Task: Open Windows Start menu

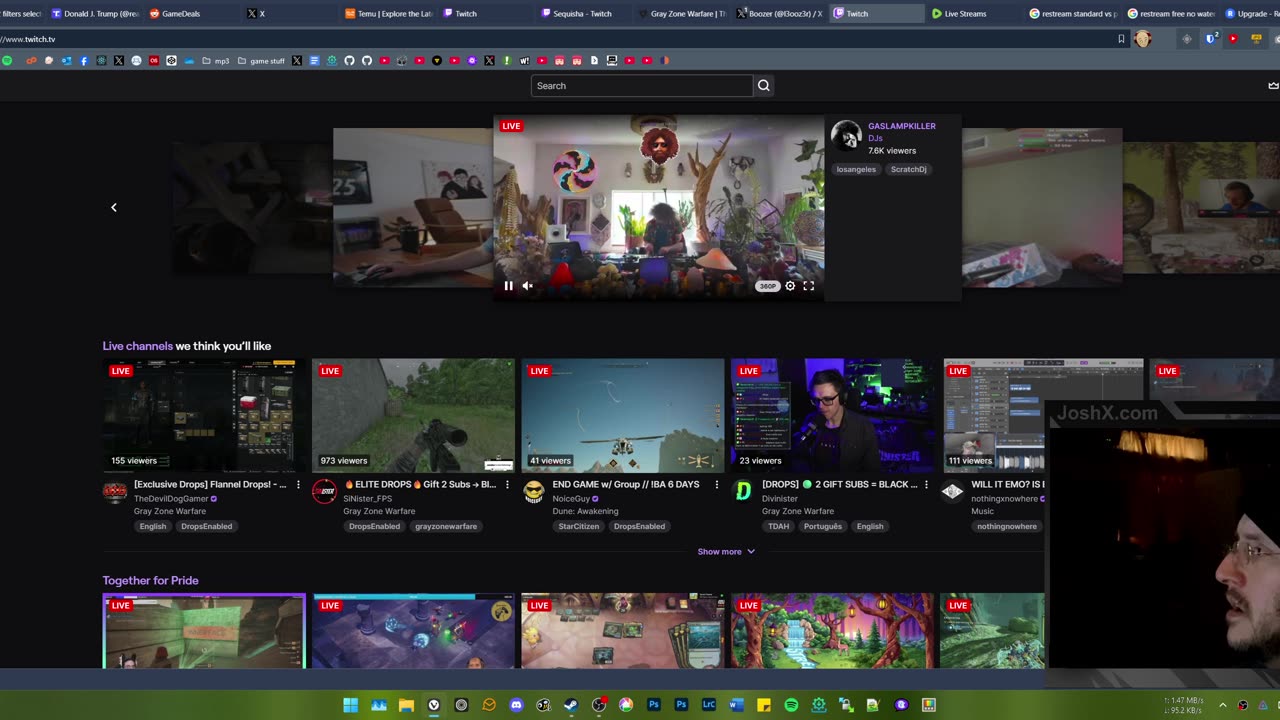Action: click(350, 705)
